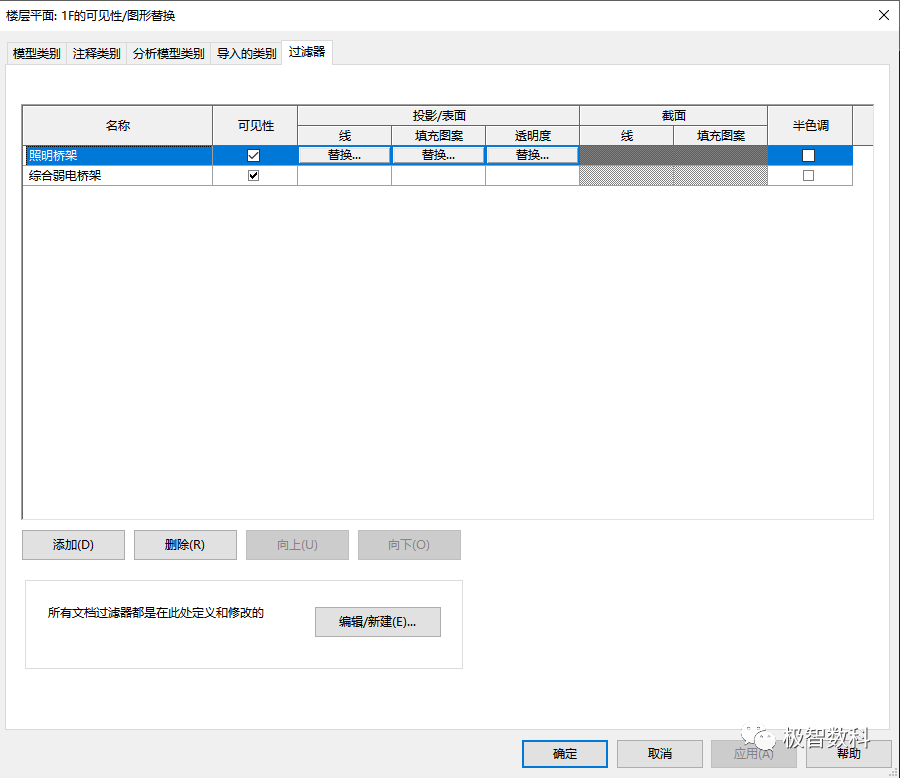Open help using 帮助 button

coord(847,754)
